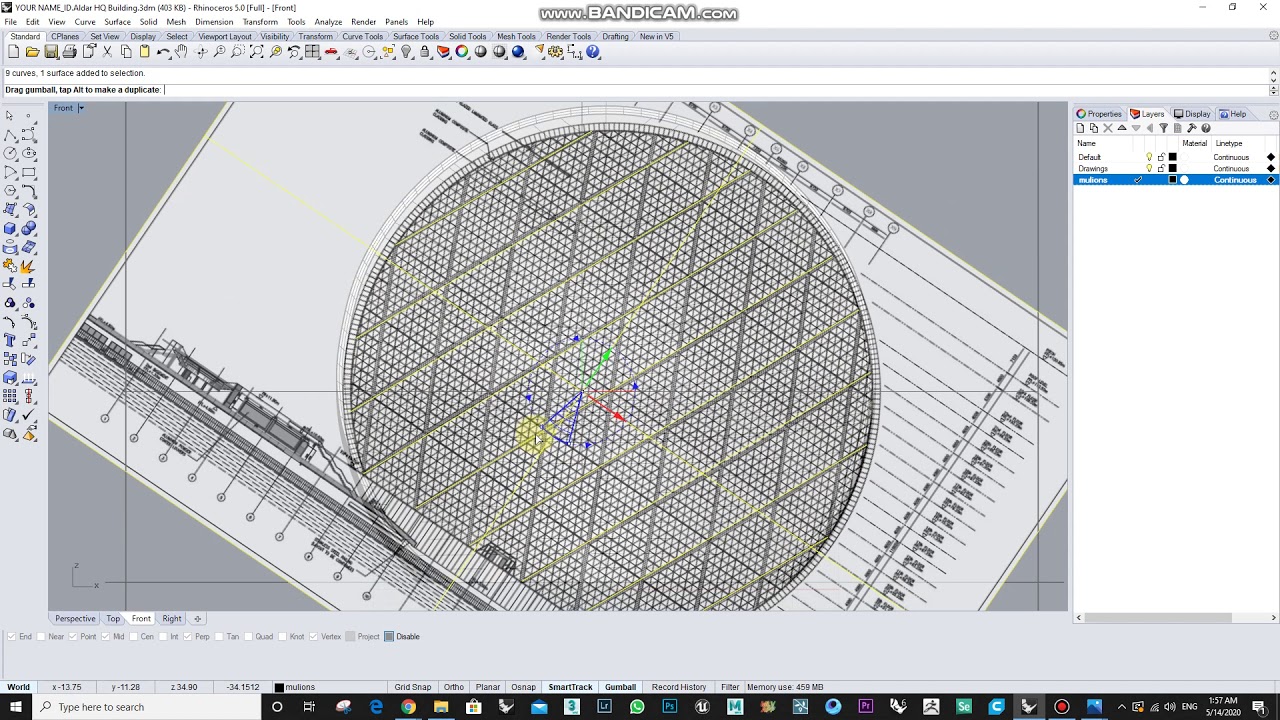Click the add viewport tab plus button
The width and height of the screenshot is (1280, 720).
[197, 619]
